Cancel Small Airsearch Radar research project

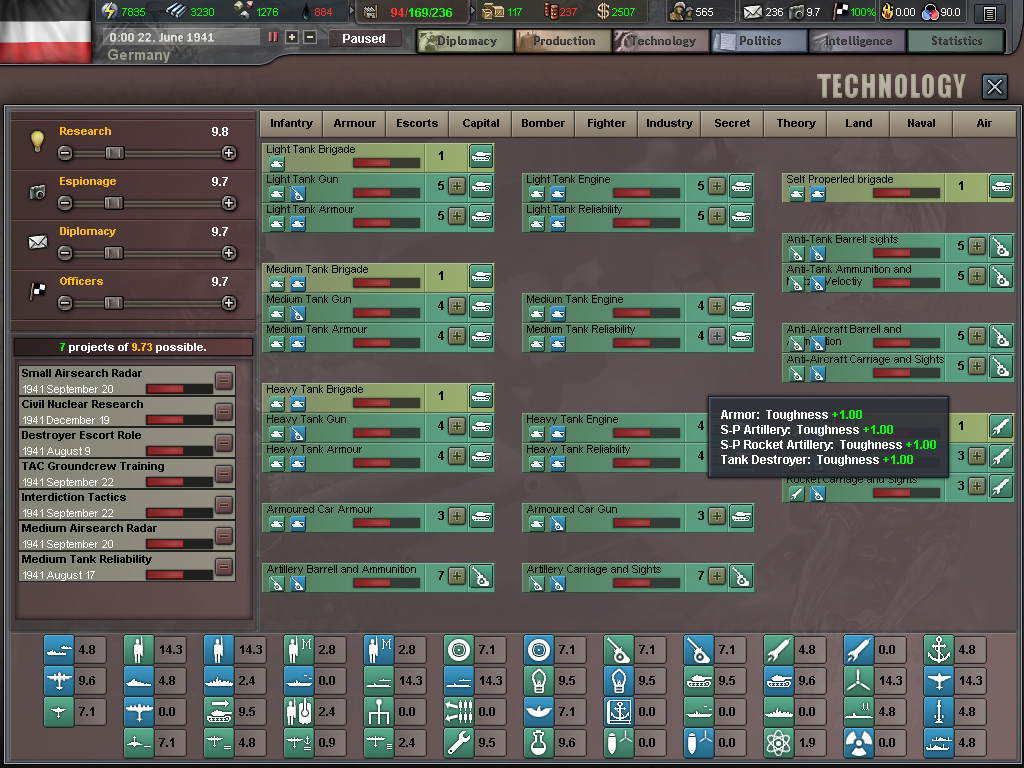[x=224, y=381]
